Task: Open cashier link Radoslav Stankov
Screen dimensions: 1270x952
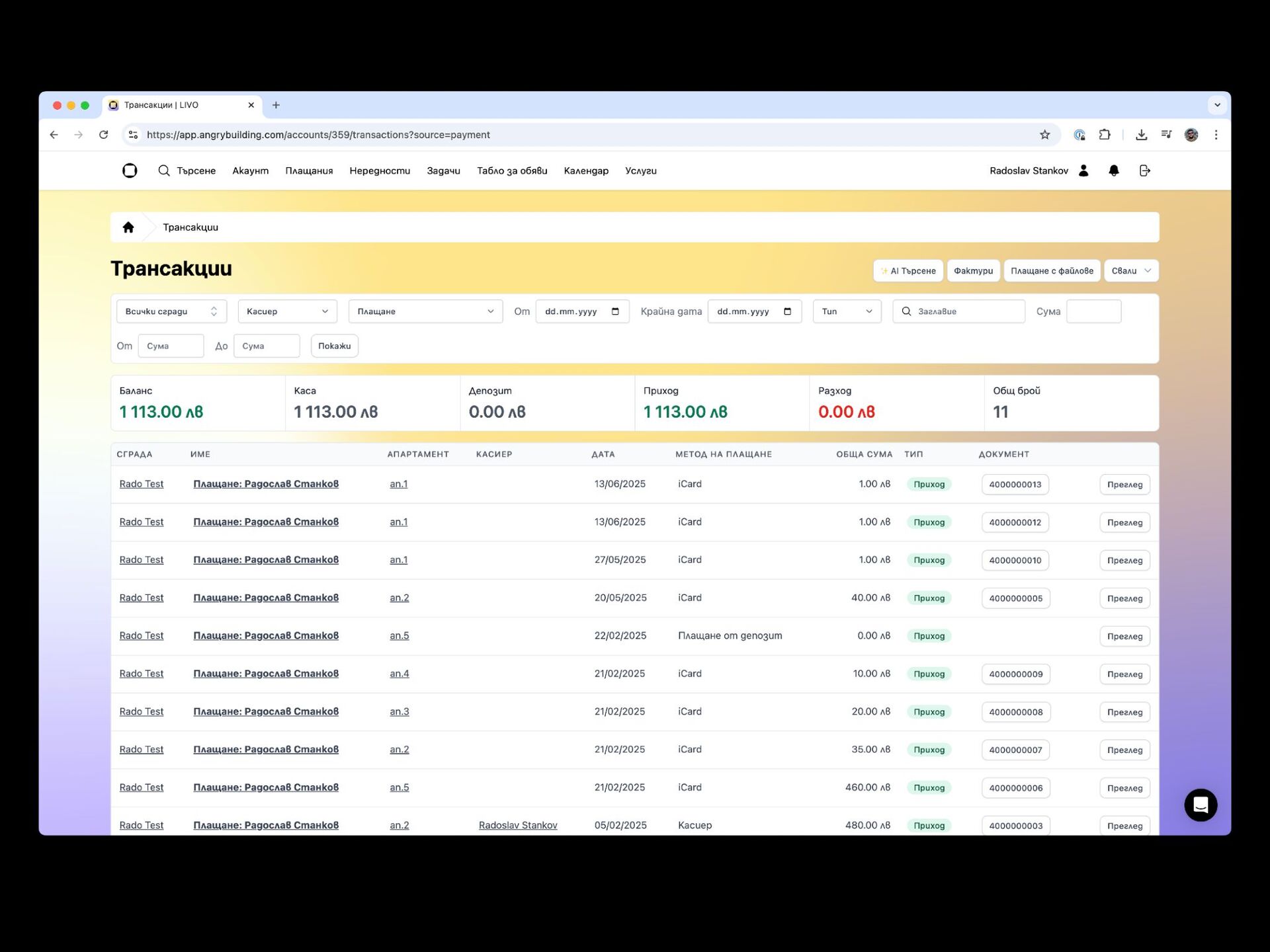Action: (518, 825)
